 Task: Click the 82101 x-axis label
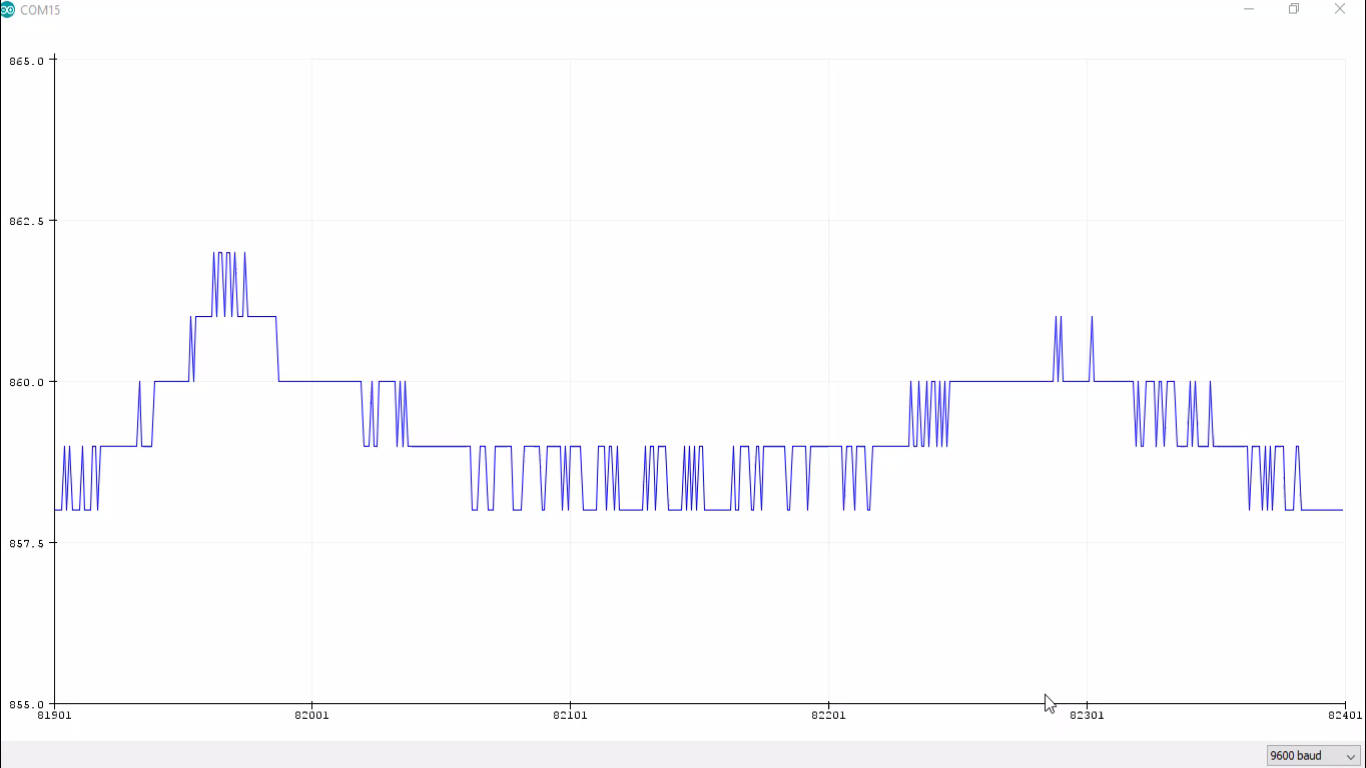coord(570,715)
